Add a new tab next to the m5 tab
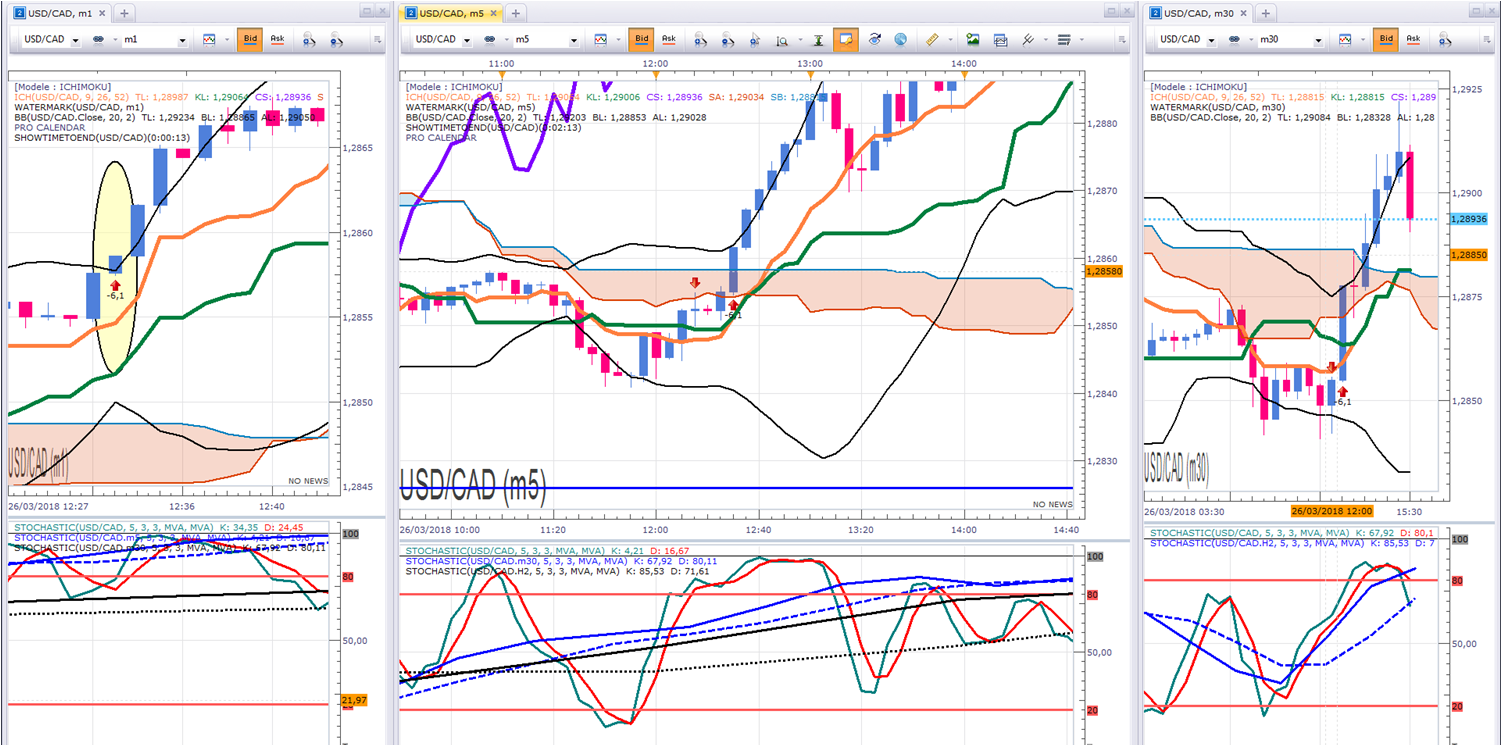The height and width of the screenshot is (746, 1502). tap(515, 13)
